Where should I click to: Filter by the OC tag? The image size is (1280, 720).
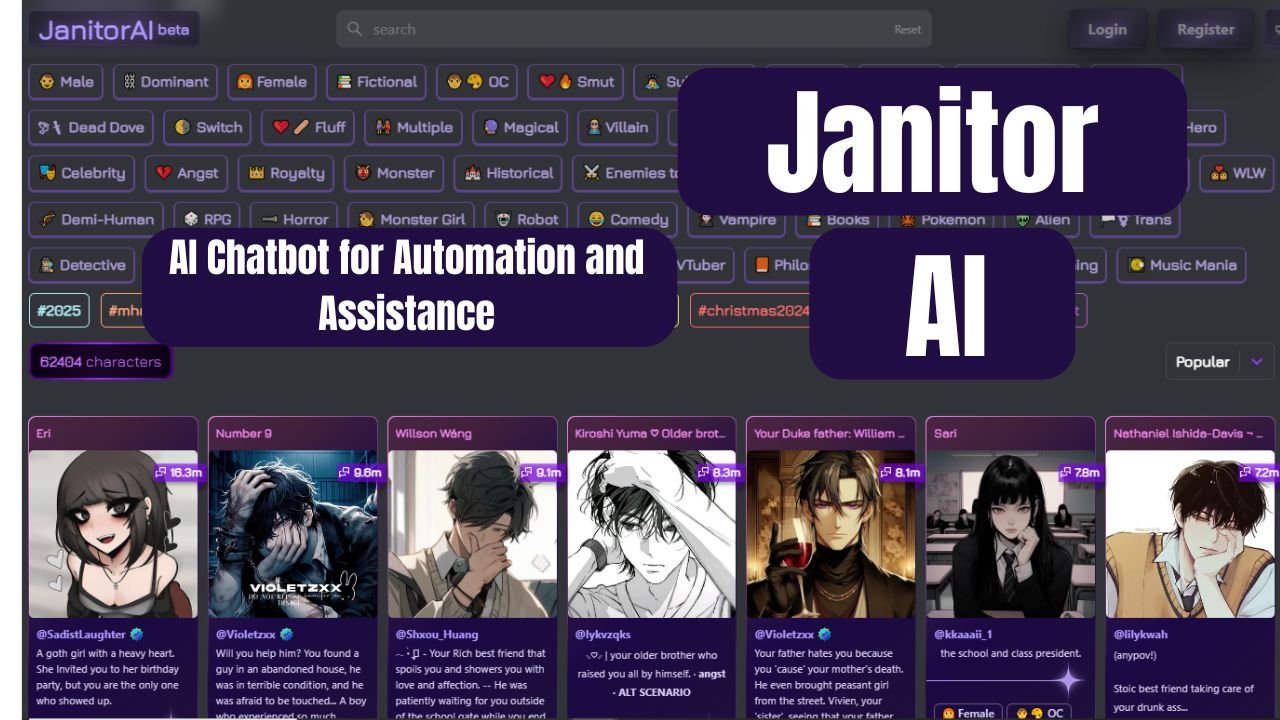(477, 82)
